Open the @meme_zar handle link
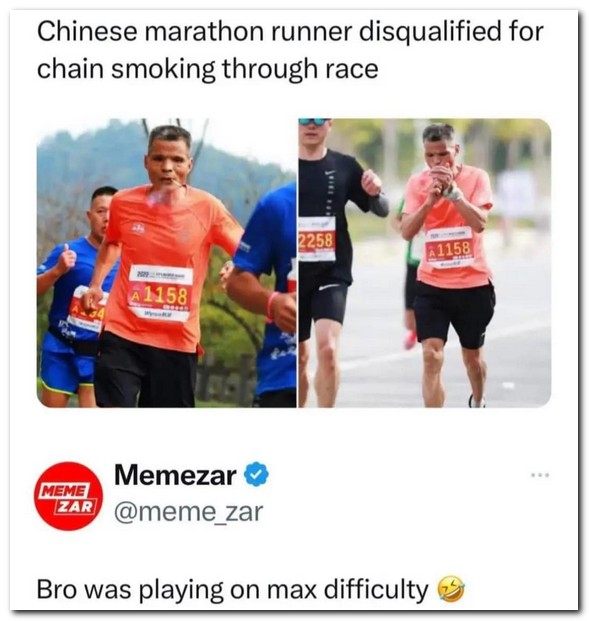The height and width of the screenshot is (621, 589). pos(189,512)
